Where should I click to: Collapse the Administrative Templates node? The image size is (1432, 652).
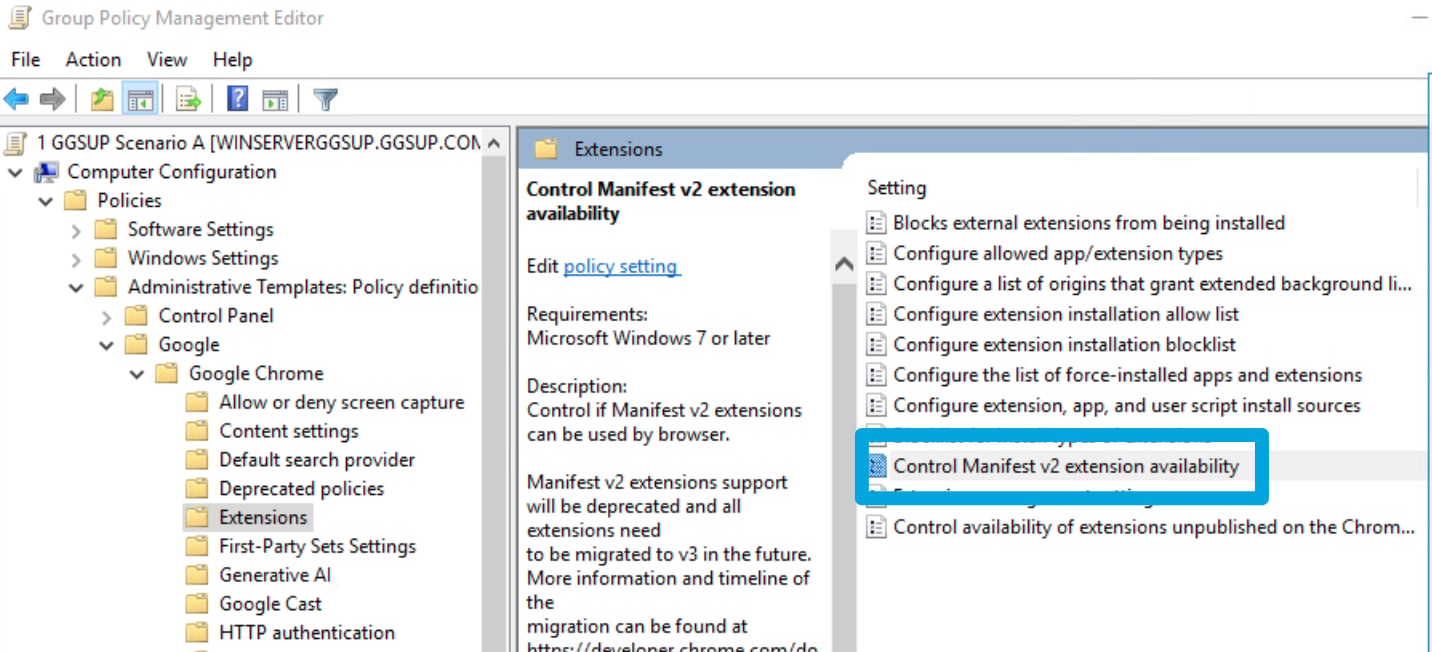click(x=76, y=288)
